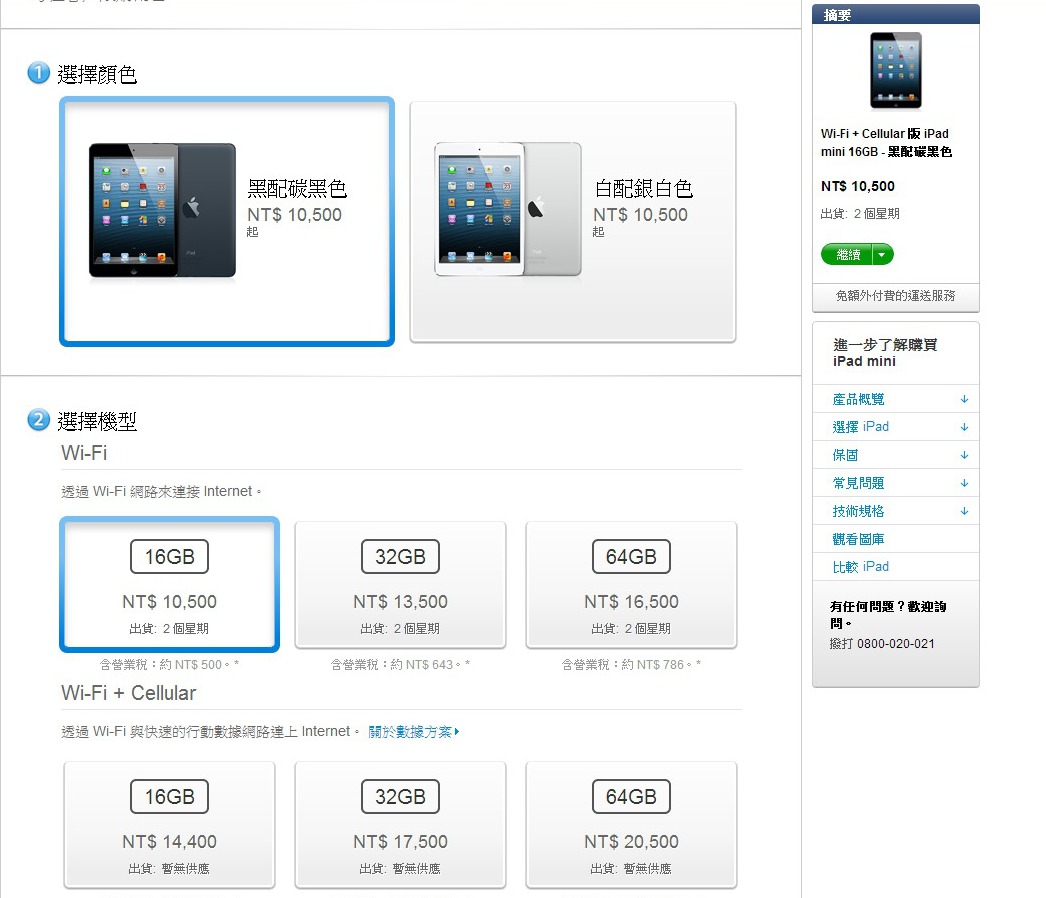Choose the Wi-Fi 64GB NT$ 16,500 model
Screen dimensions: 1046x898
[x=631, y=584]
